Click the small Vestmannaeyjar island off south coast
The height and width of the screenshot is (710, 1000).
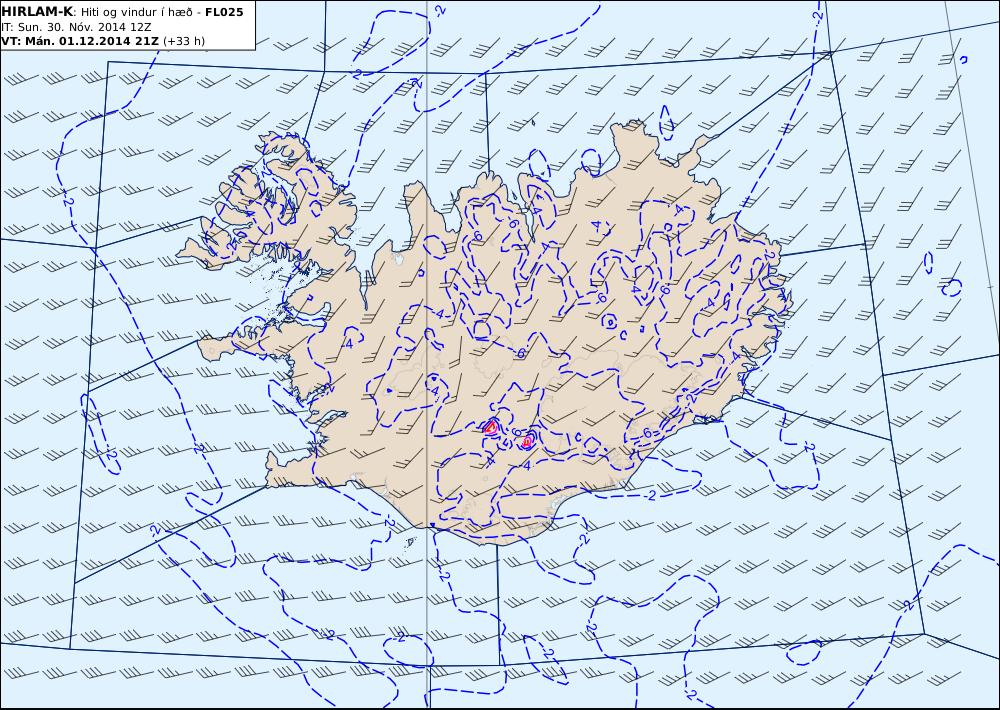411,542
